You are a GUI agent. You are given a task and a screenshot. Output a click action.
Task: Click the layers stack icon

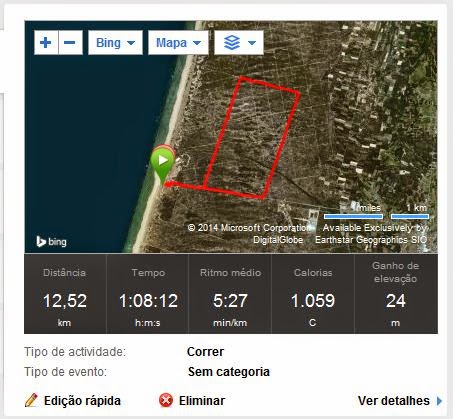[232, 43]
